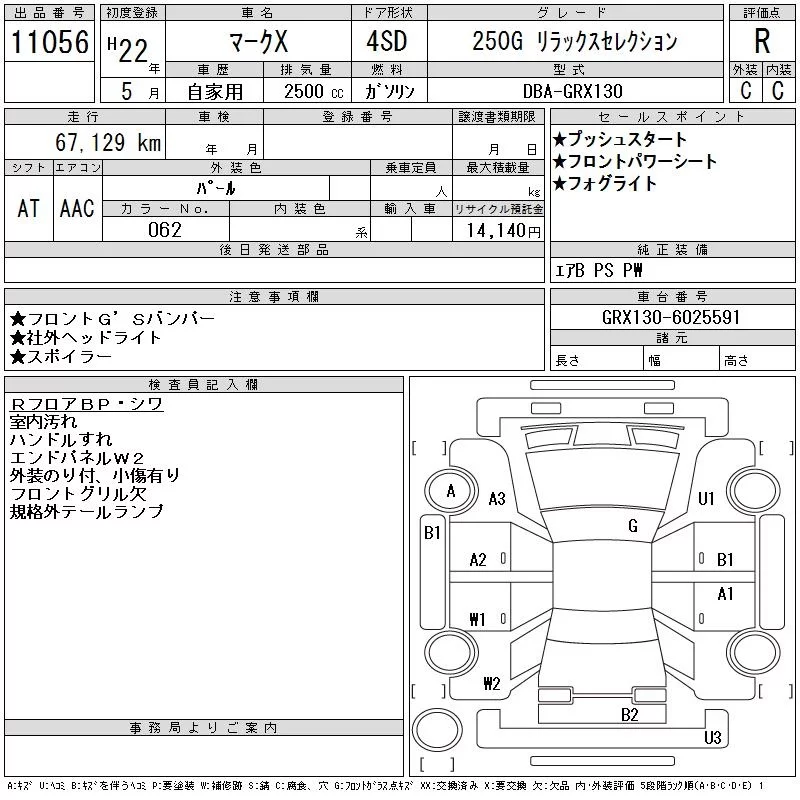The width and height of the screenshot is (800, 800).
Task: Select the AAC air conditioner value
Action: tap(77, 208)
